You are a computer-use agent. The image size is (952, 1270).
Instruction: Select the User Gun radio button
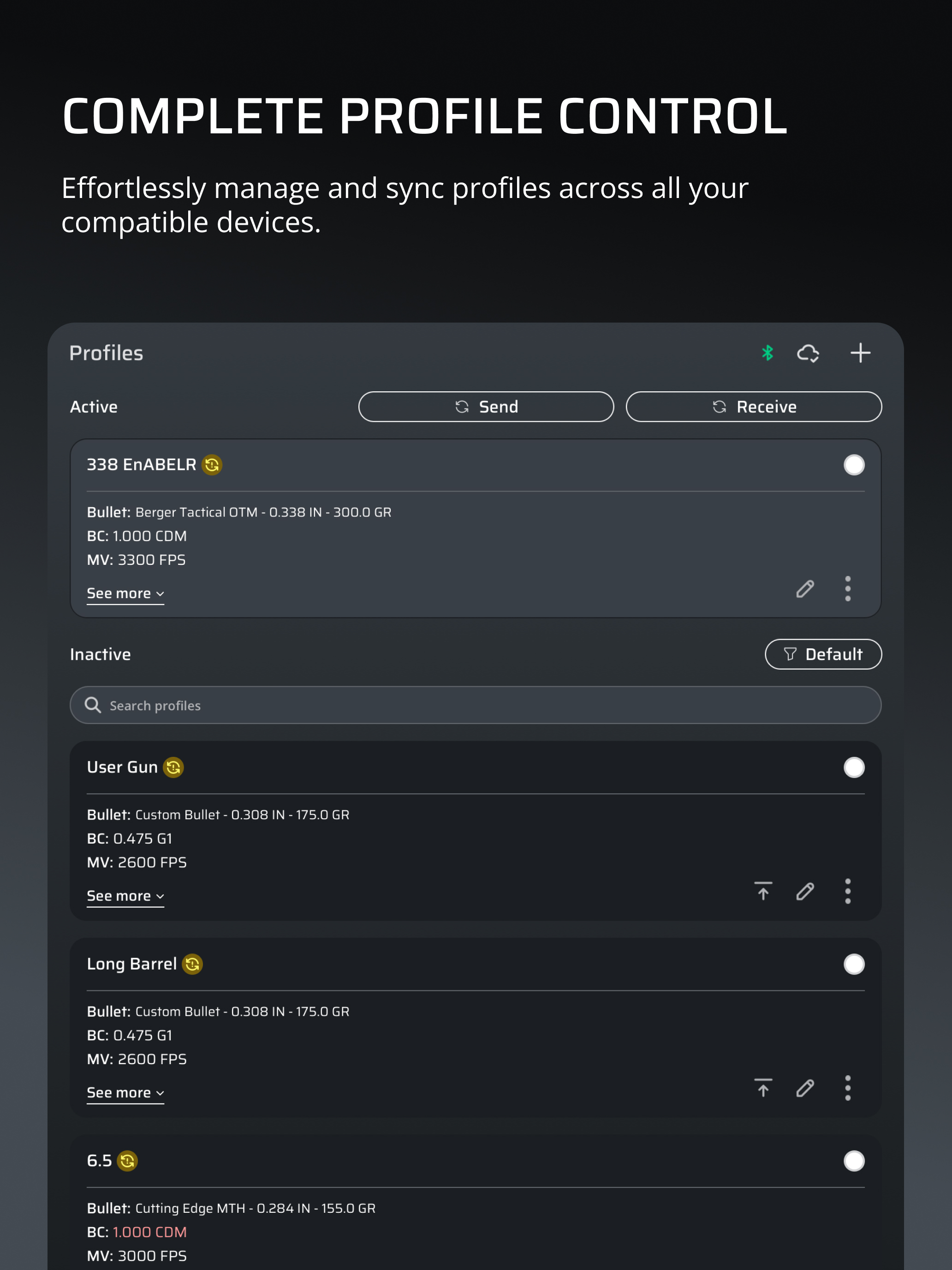pyautogui.click(x=854, y=767)
